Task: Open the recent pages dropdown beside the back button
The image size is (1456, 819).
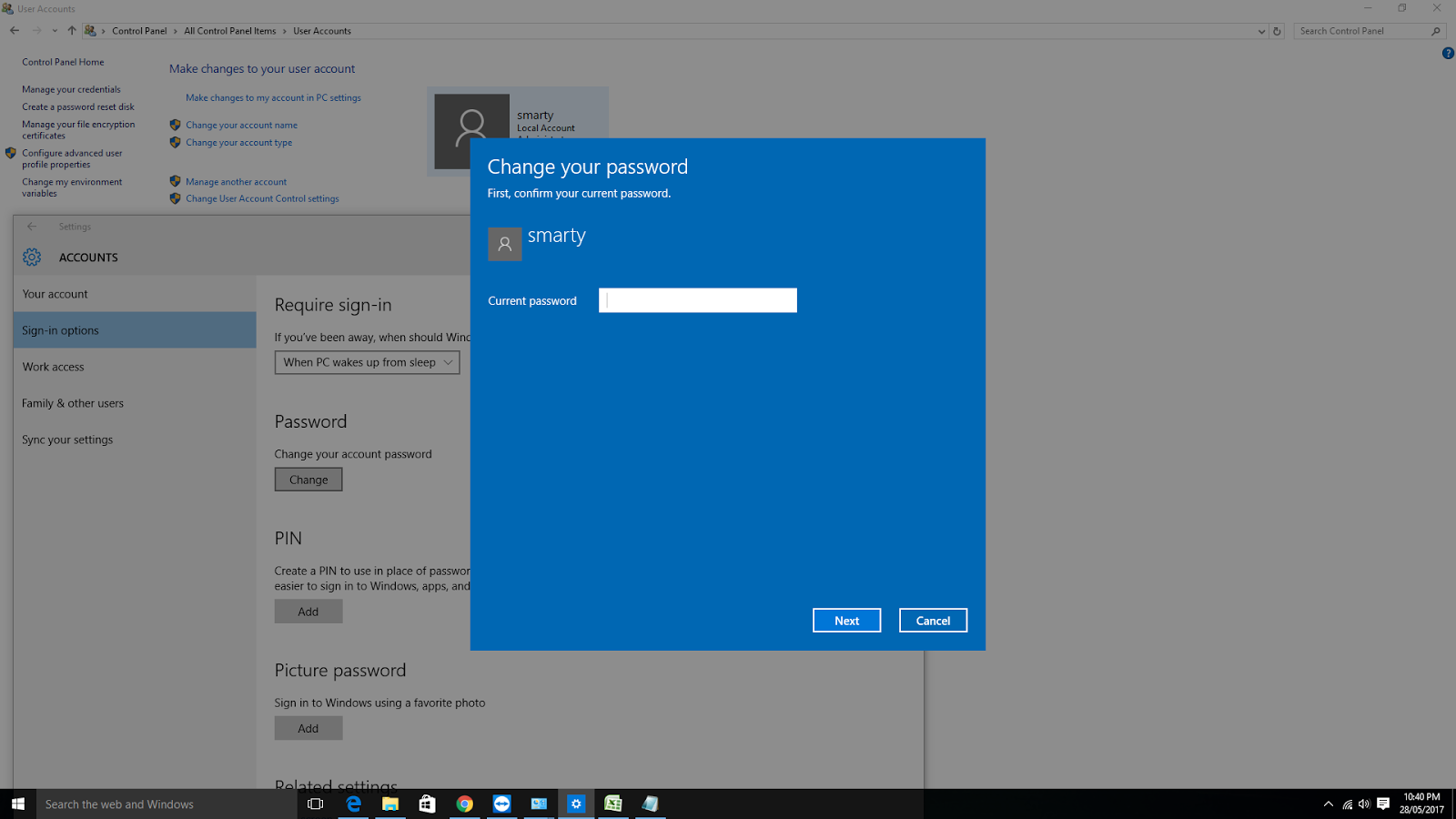Action: click(54, 30)
